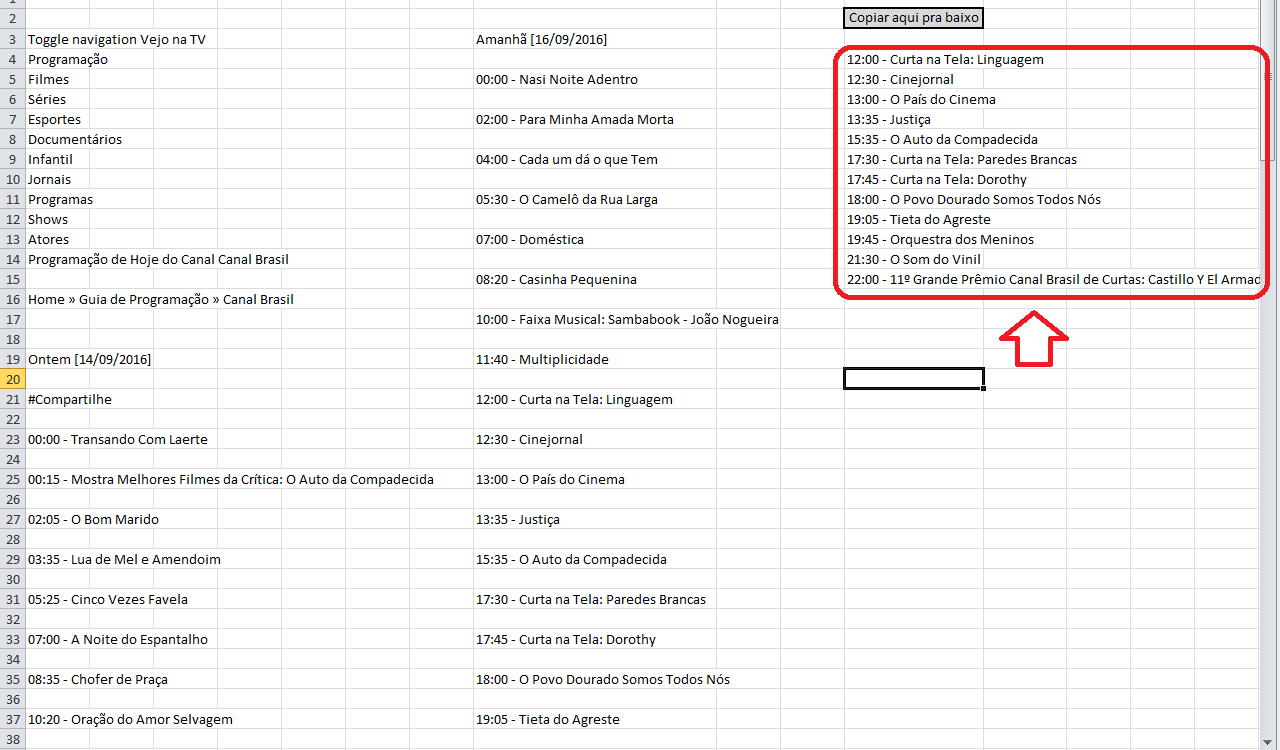Select '05:30 - O Camelô da Rua Larga'
Image resolution: width=1280 pixels, height=750 pixels.
567,199
